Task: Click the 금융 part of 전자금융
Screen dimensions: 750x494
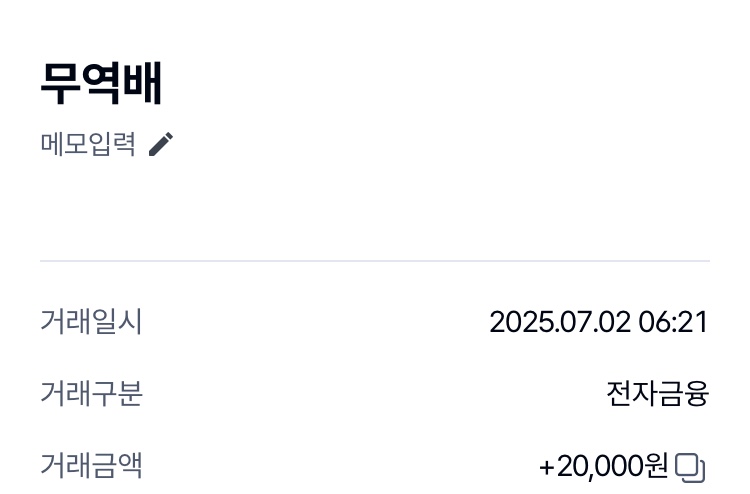Action: 683,394
